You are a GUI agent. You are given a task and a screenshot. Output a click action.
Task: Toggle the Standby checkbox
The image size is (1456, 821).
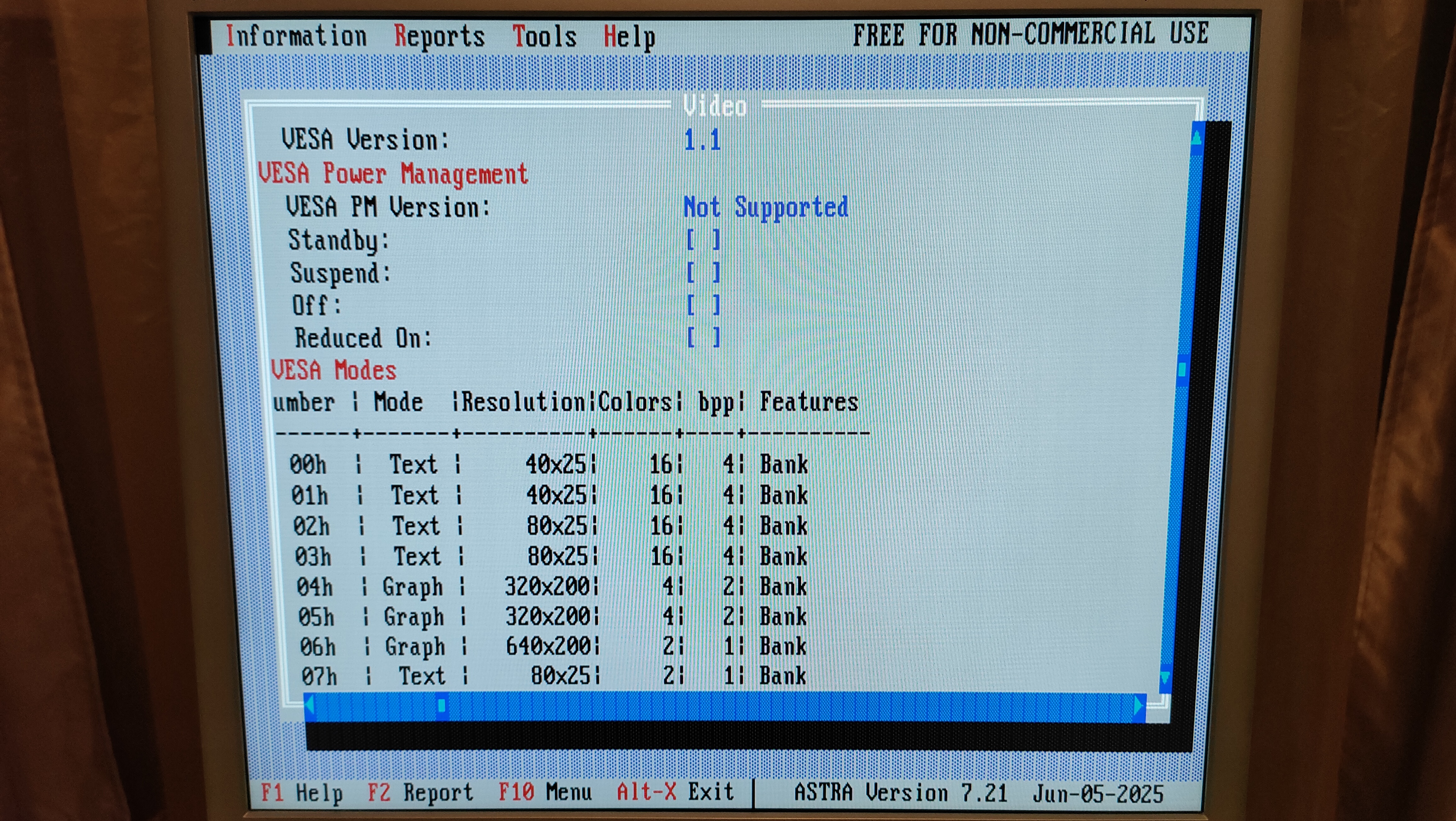tap(703, 240)
